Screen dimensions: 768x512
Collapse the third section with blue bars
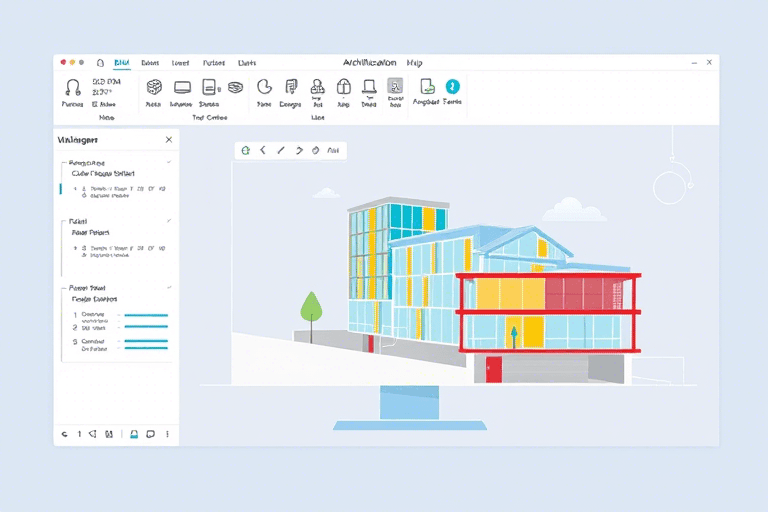pyautogui.click(x=168, y=288)
